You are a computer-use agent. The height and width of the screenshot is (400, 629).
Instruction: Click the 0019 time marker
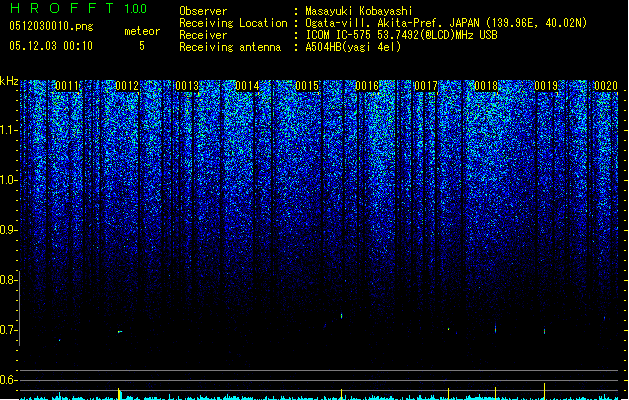point(546,86)
